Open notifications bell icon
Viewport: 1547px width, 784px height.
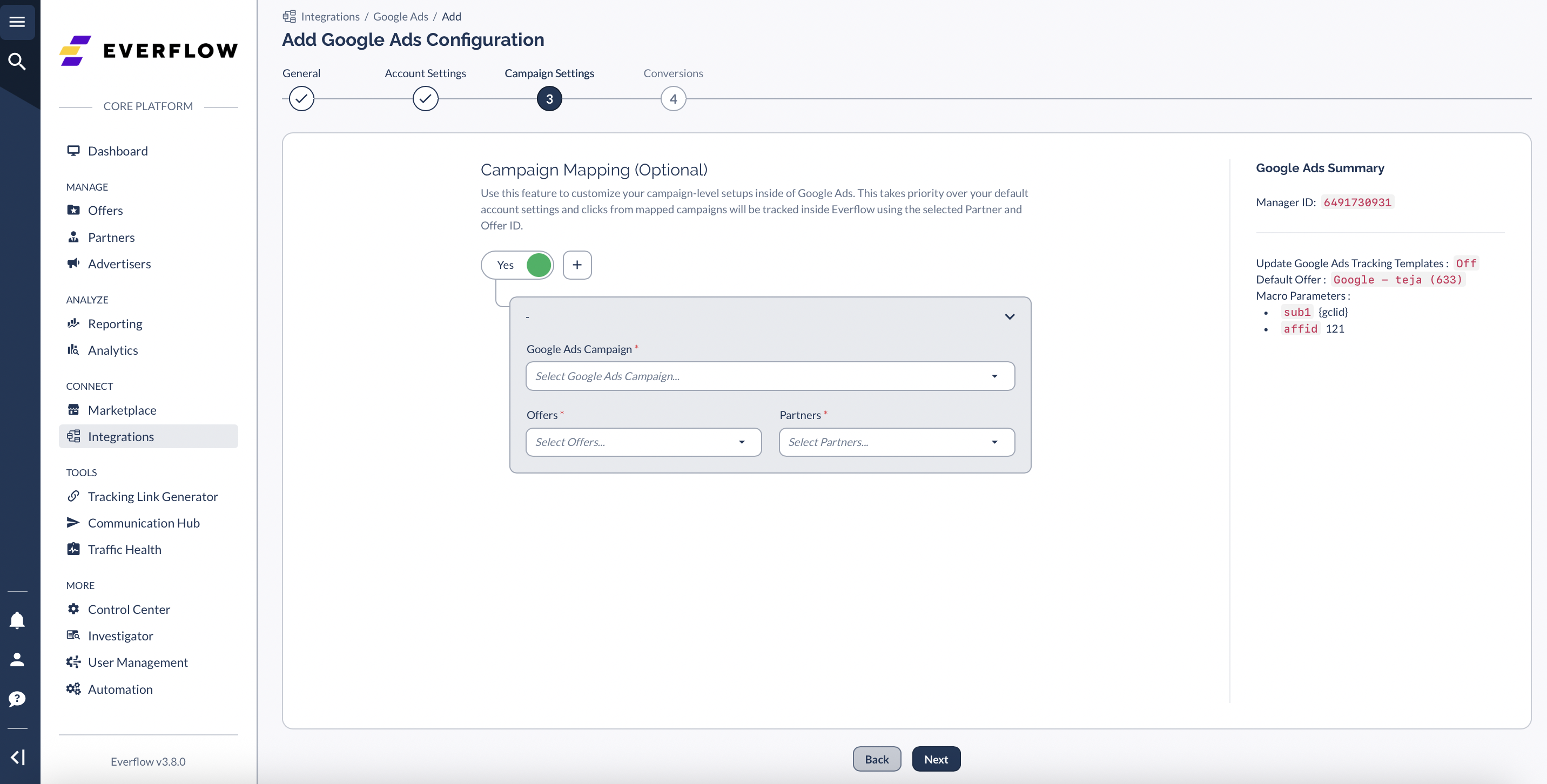pos(17,620)
